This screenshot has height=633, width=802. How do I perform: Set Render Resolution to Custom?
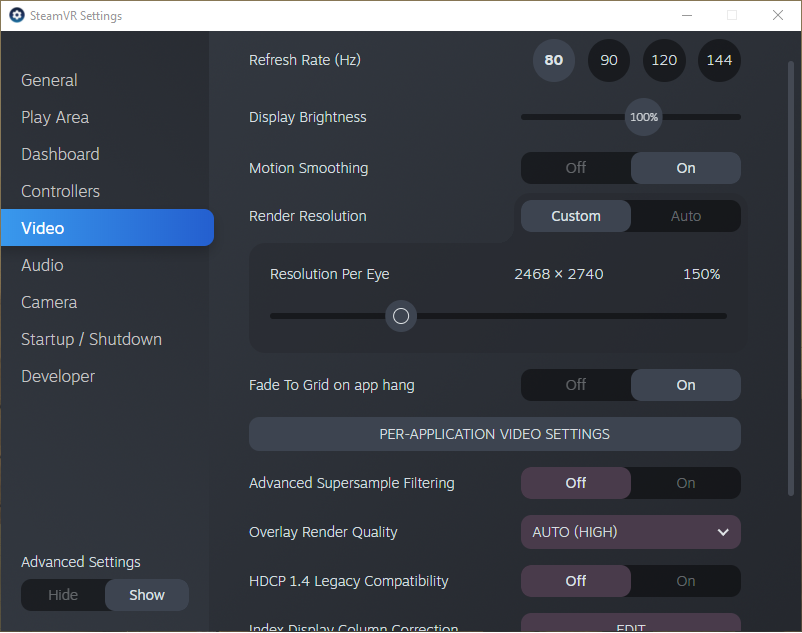pos(576,216)
